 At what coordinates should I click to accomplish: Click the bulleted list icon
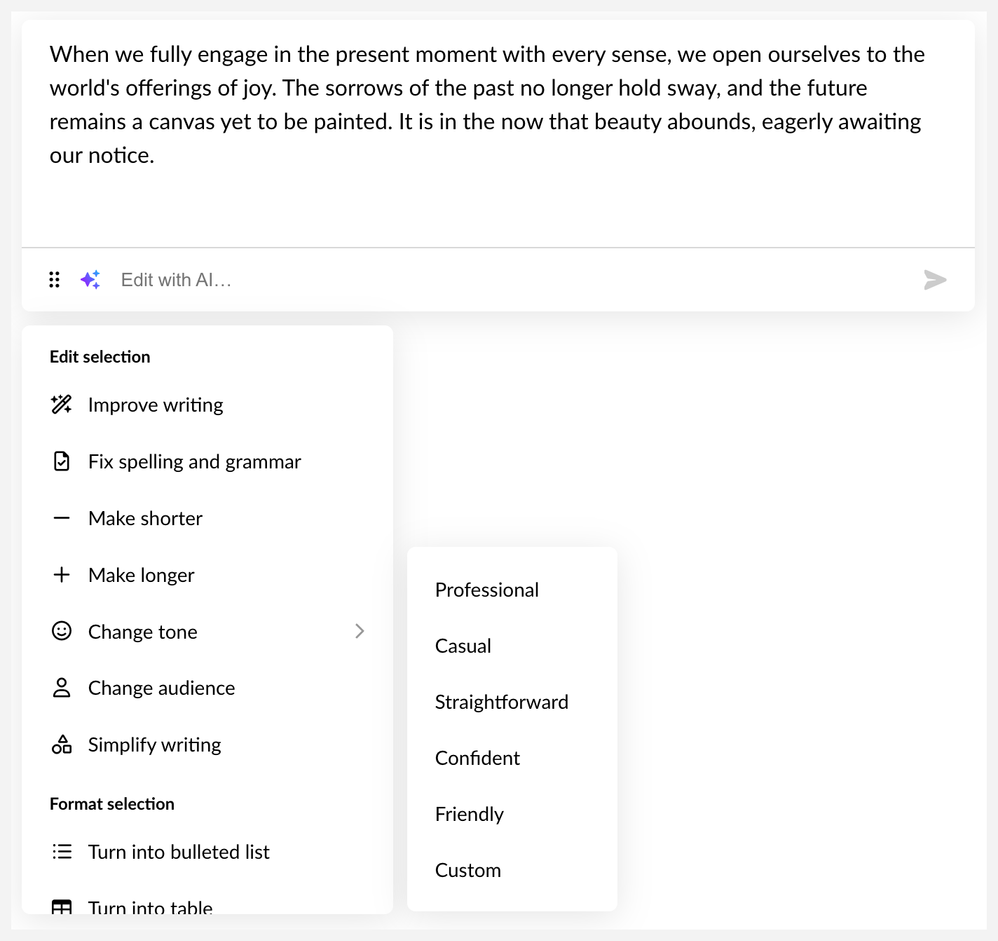(61, 852)
